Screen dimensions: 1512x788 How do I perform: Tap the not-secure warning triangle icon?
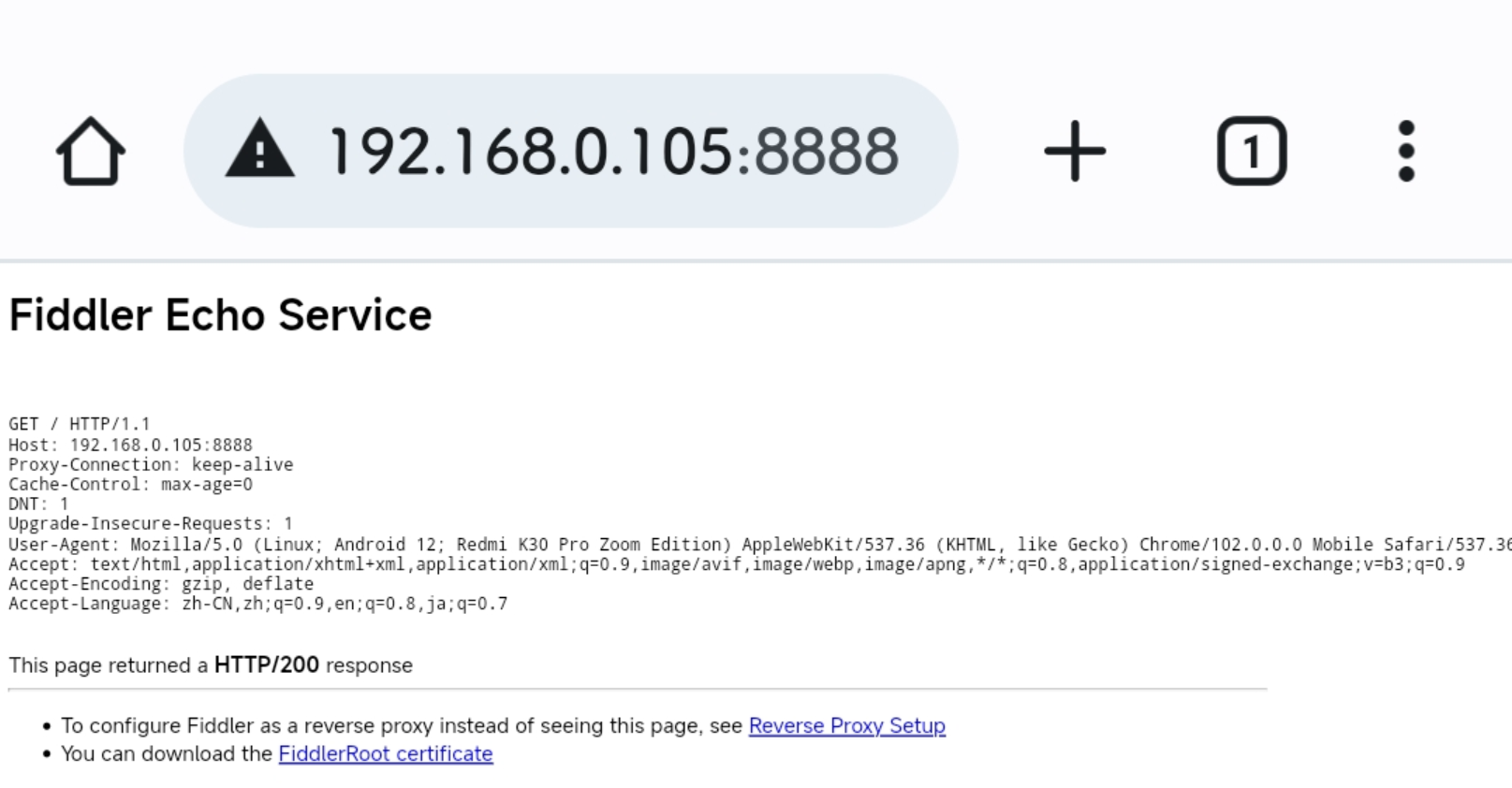coord(260,148)
